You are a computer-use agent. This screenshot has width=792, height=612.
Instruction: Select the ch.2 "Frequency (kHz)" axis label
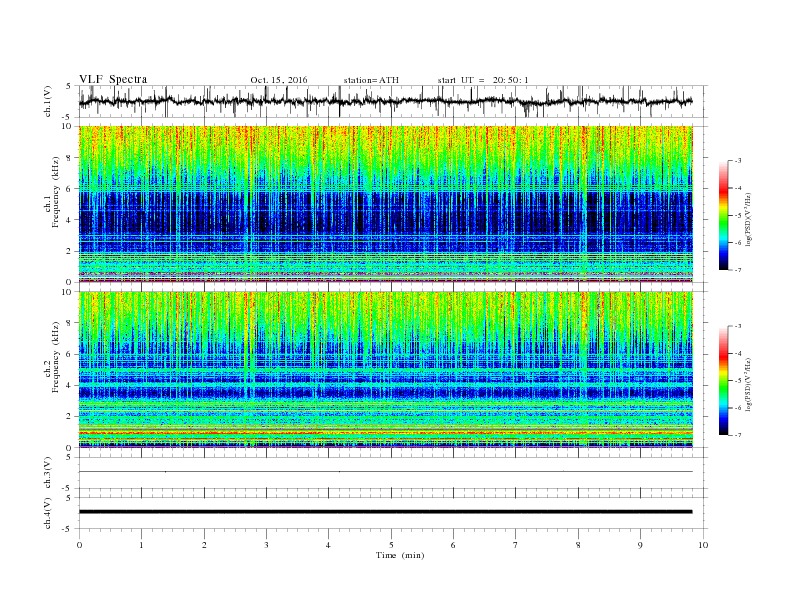coord(56,357)
